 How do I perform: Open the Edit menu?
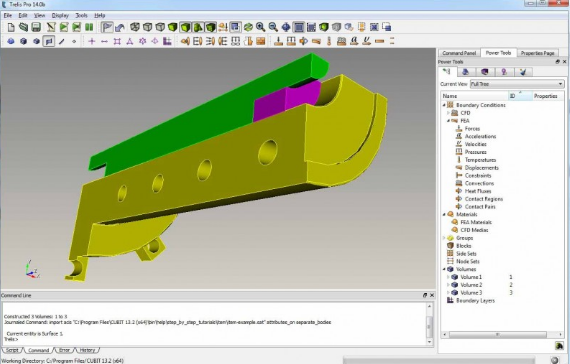(23, 15)
